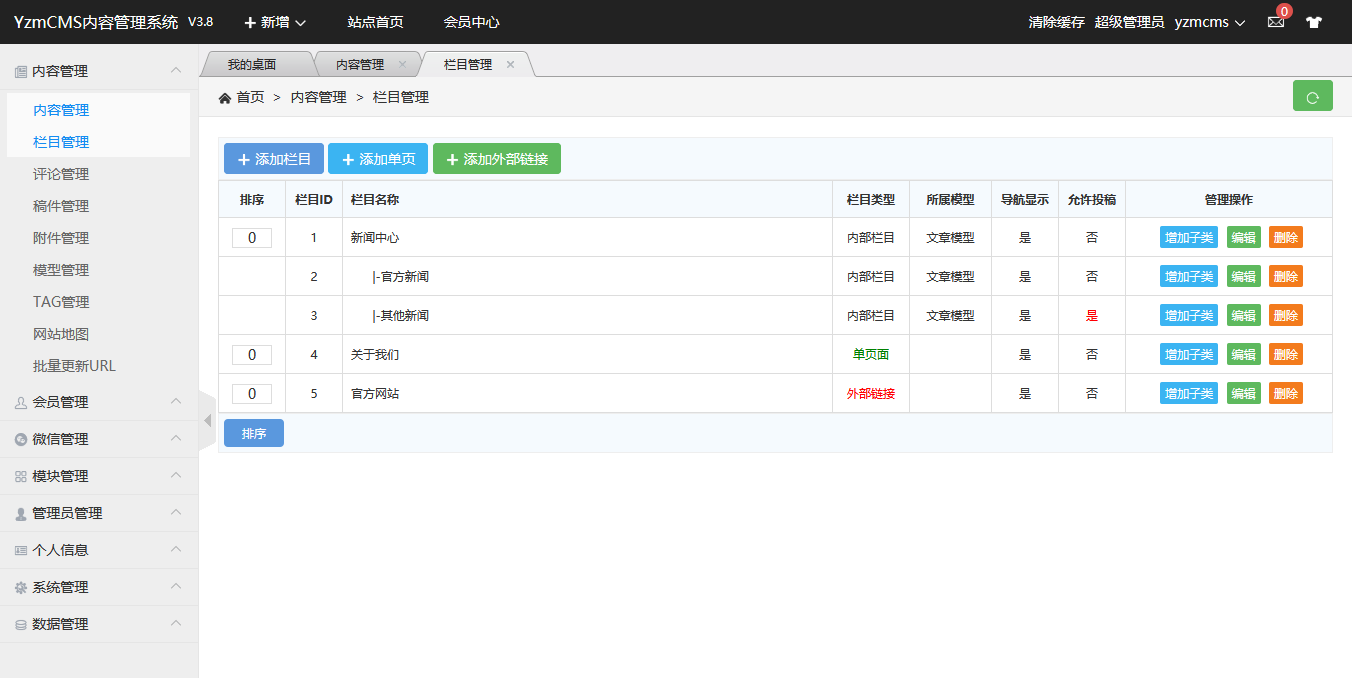Open the 新增 dropdown in top bar
Viewport: 1352px width, 678px height.
coord(275,22)
